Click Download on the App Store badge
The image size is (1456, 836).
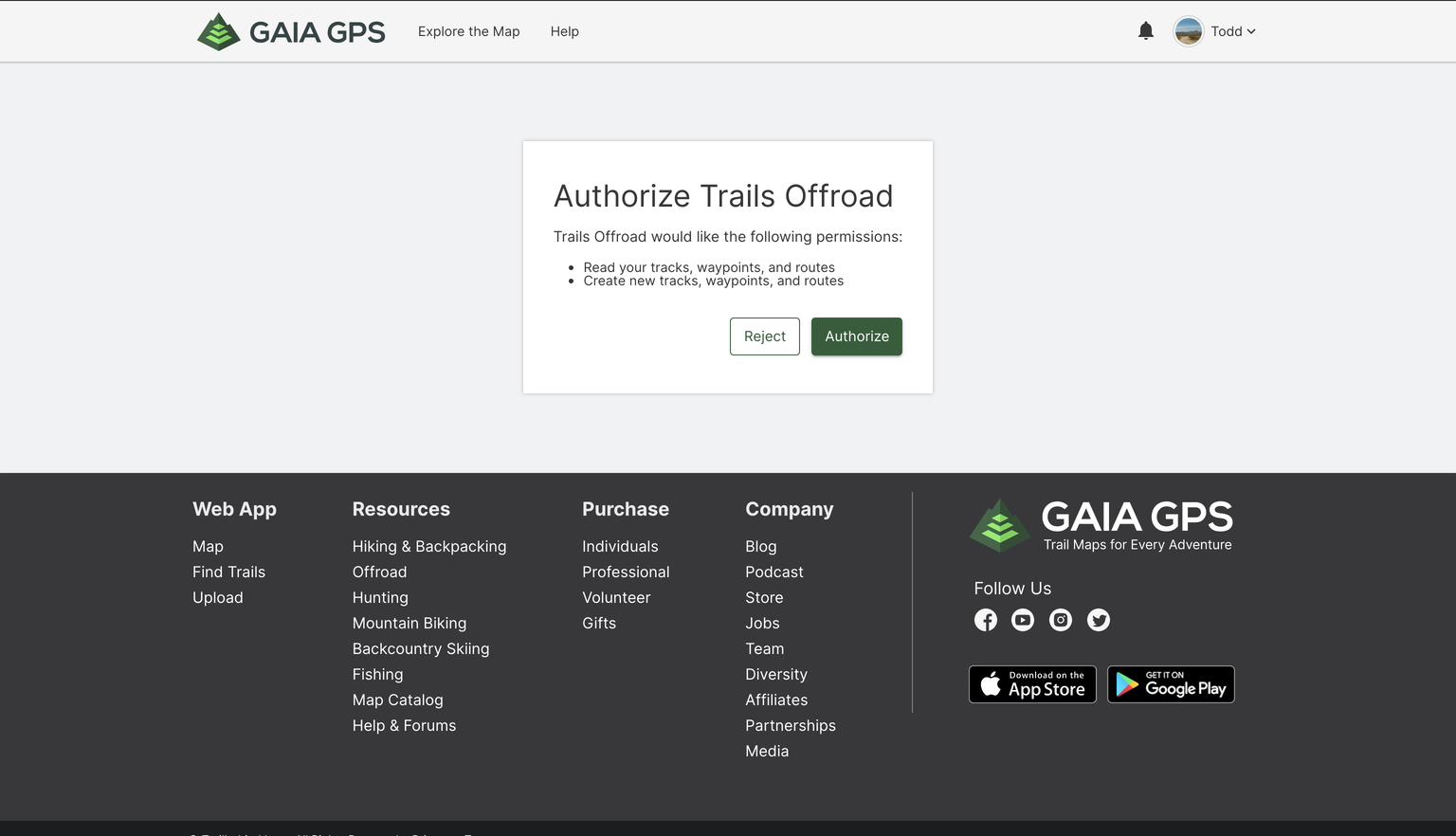point(1032,684)
